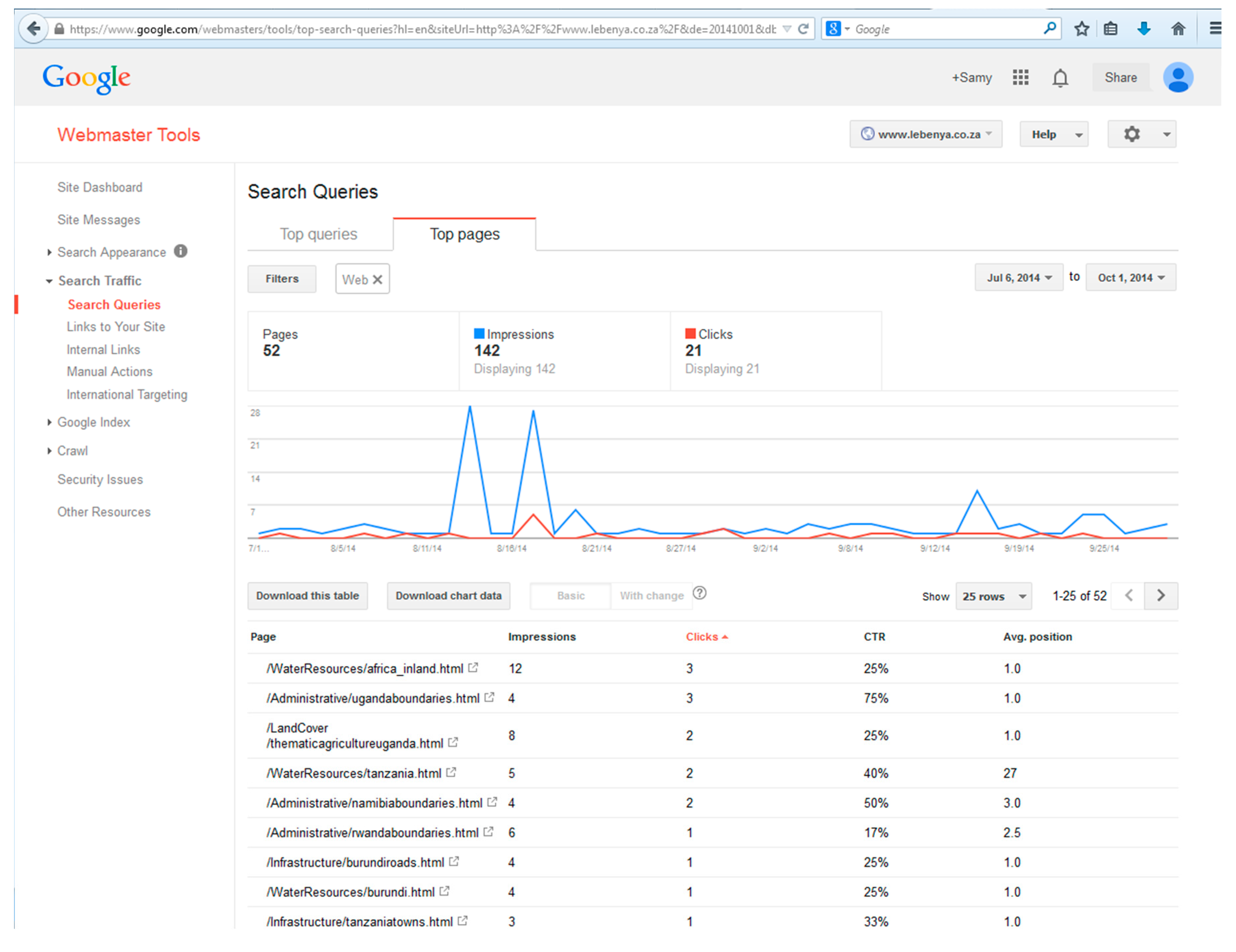Switch table view to With change
This screenshot has width=1236, height=952.
click(x=651, y=595)
